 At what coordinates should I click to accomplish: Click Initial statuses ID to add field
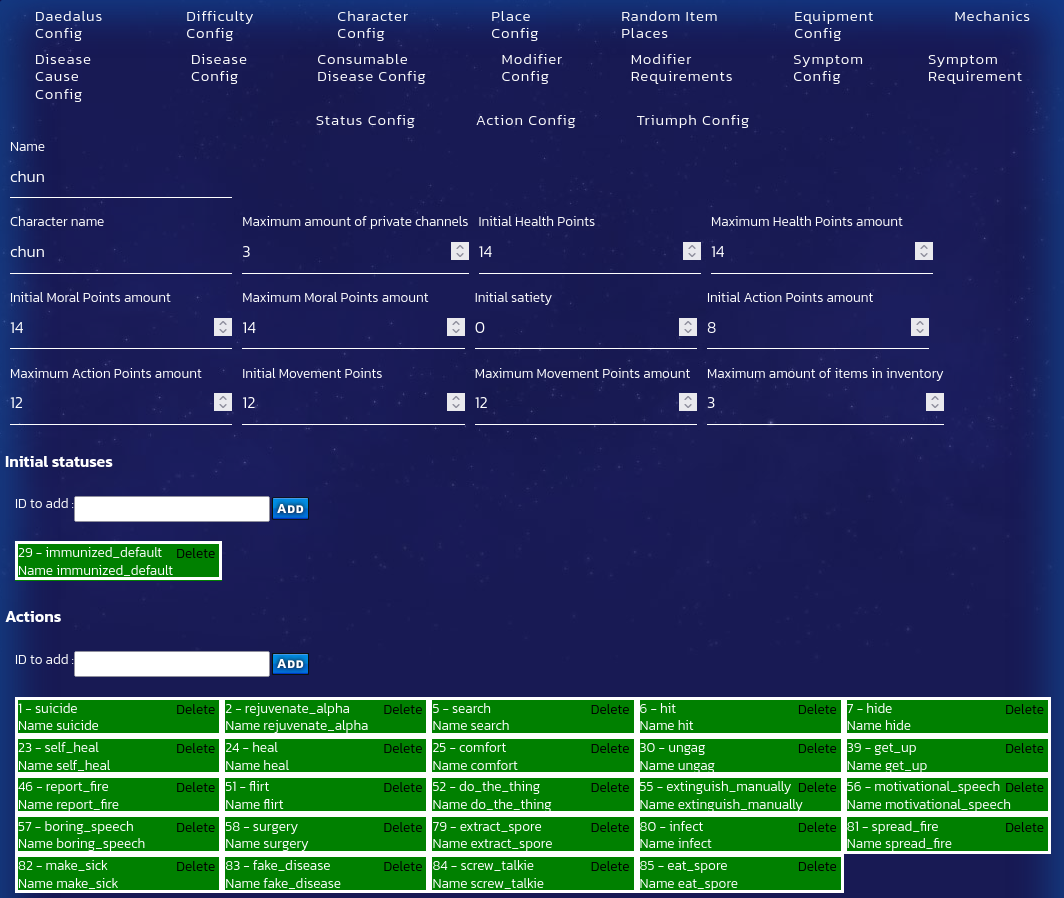(x=172, y=509)
